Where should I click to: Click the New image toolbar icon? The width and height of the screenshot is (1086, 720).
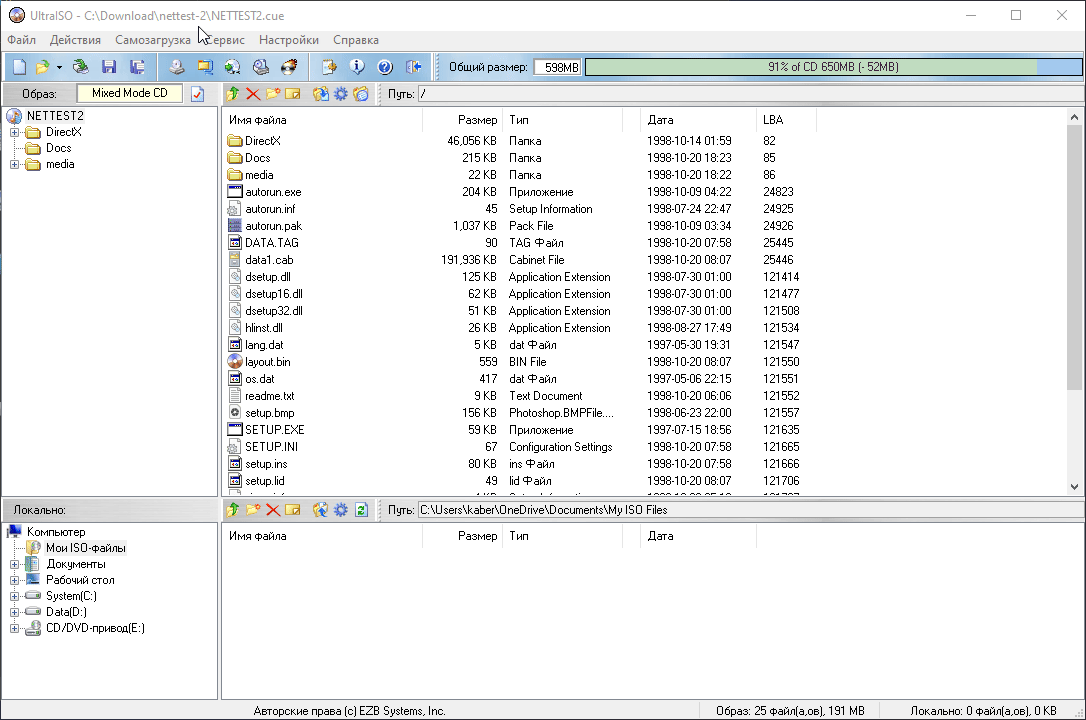point(19,67)
